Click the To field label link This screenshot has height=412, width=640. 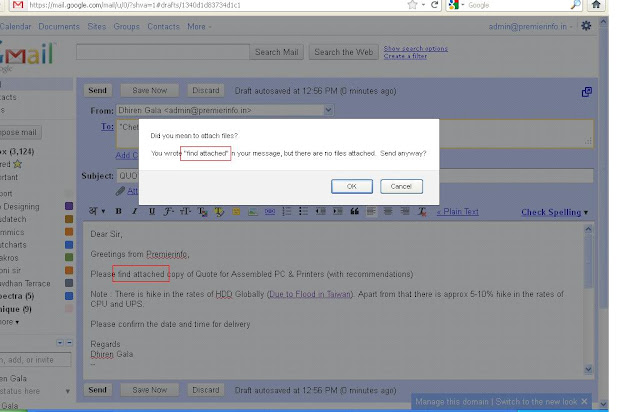pyautogui.click(x=107, y=127)
